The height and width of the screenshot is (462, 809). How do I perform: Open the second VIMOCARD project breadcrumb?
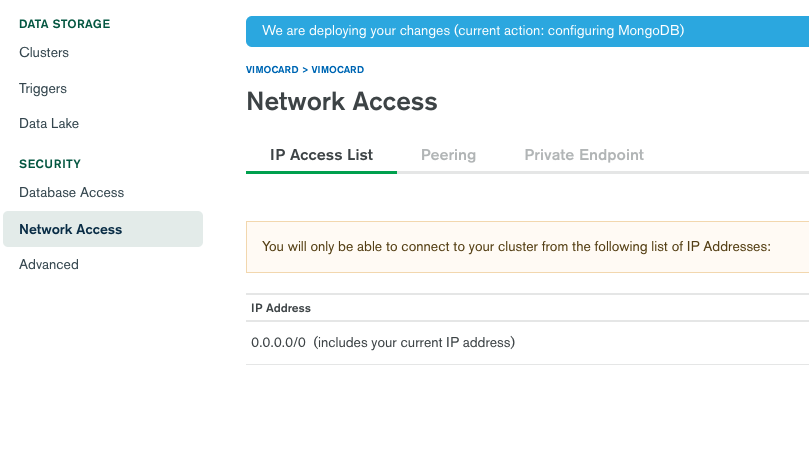click(338, 70)
